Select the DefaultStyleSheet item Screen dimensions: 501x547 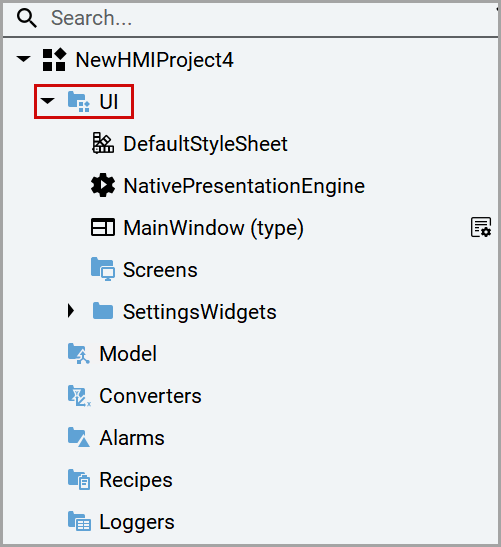(205, 144)
